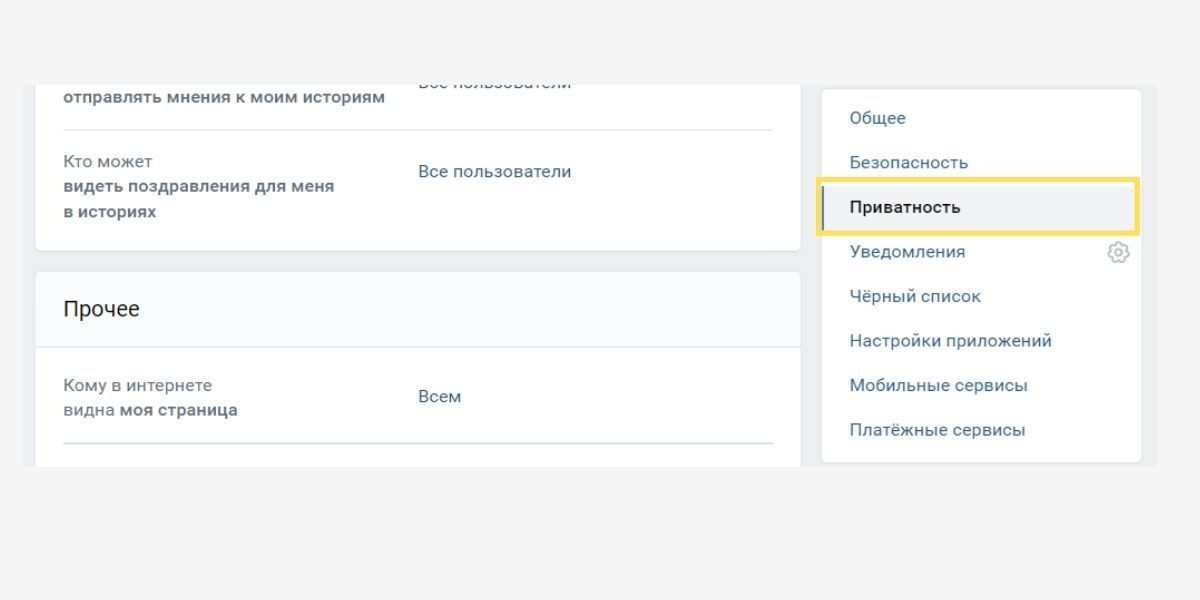
Task: Click the 'отправлять мнения к моим историям' label
Action: pyautogui.click(x=224, y=98)
